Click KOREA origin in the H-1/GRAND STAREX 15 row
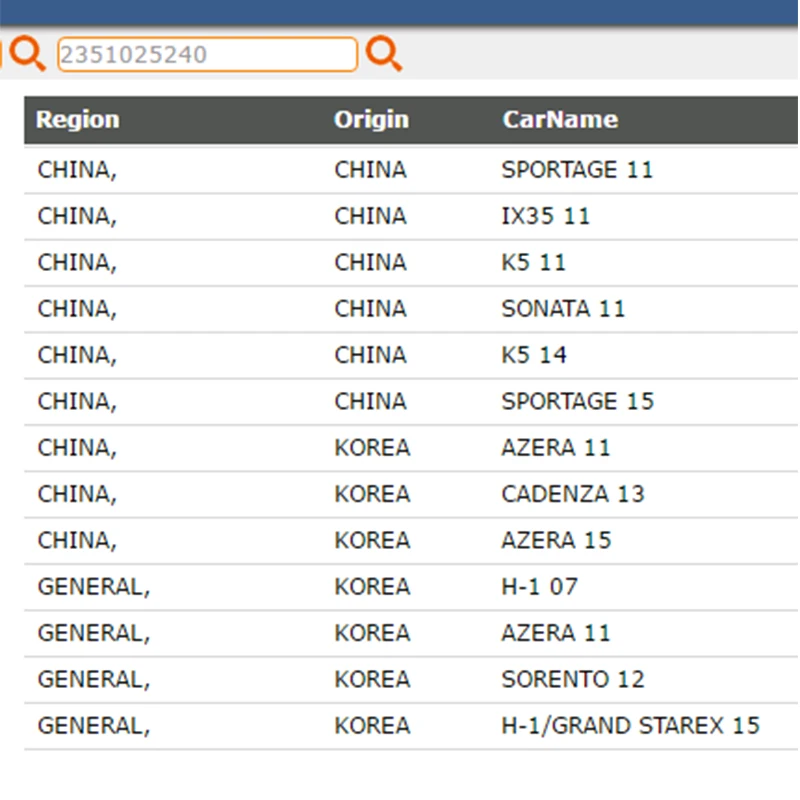The width and height of the screenshot is (800, 800). (x=372, y=726)
